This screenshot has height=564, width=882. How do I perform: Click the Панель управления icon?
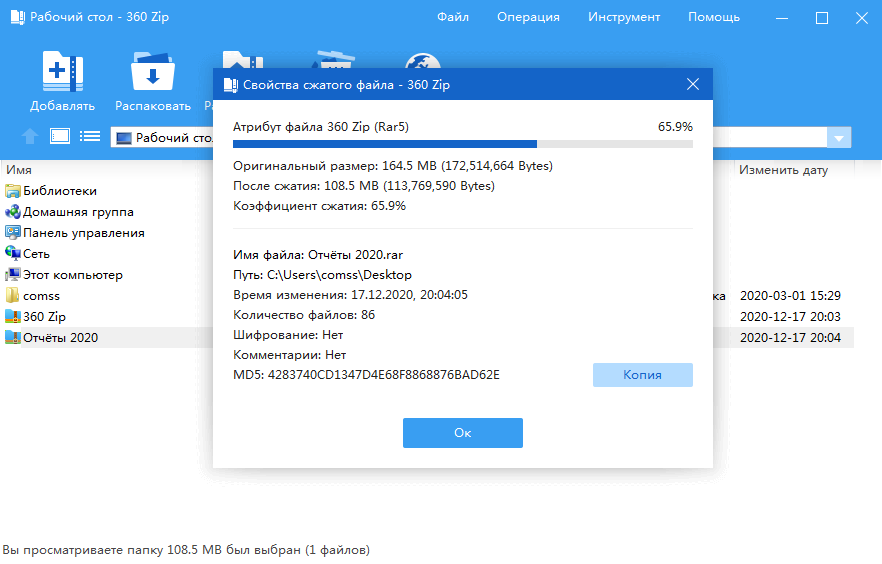click(x=12, y=233)
